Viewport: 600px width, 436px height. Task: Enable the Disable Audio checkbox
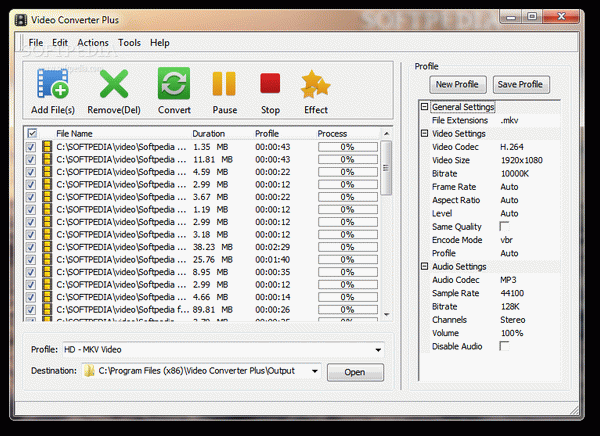[504, 346]
